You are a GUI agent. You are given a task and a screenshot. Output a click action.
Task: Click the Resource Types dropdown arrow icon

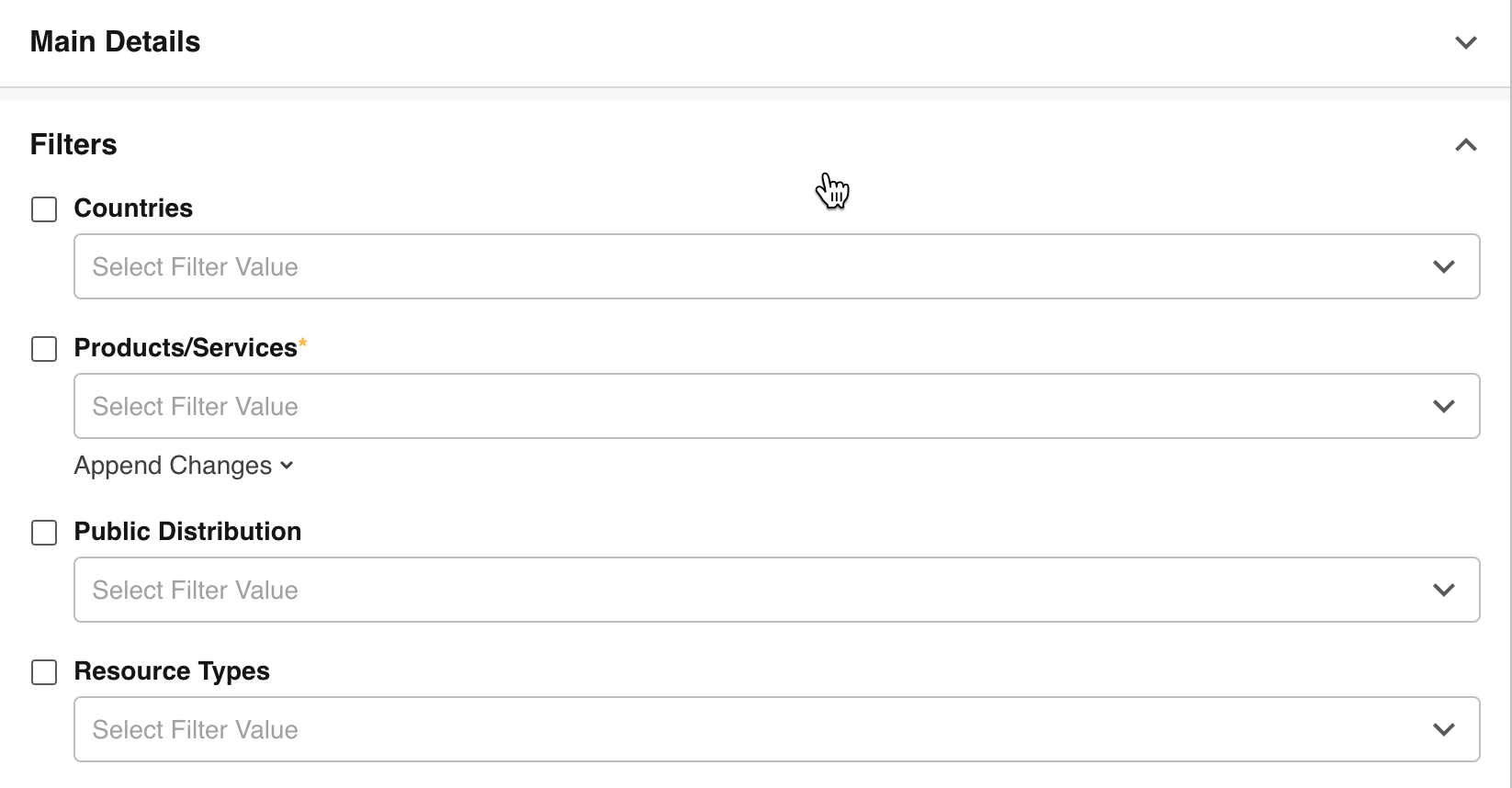pos(1443,730)
